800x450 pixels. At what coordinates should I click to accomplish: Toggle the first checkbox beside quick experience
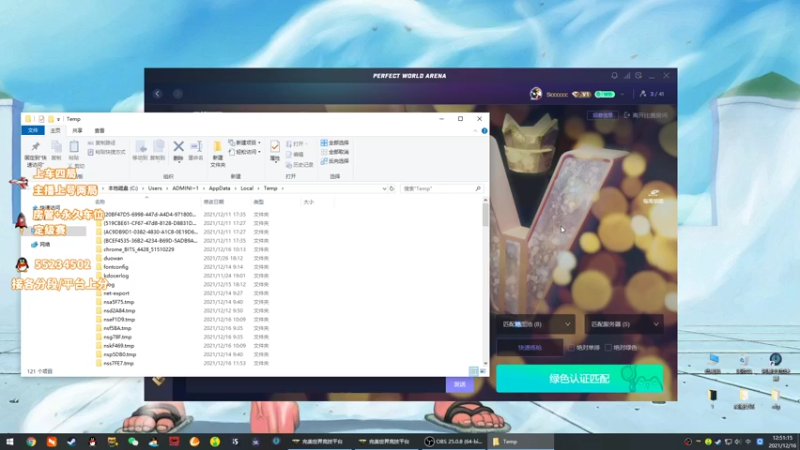coord(571,347)
